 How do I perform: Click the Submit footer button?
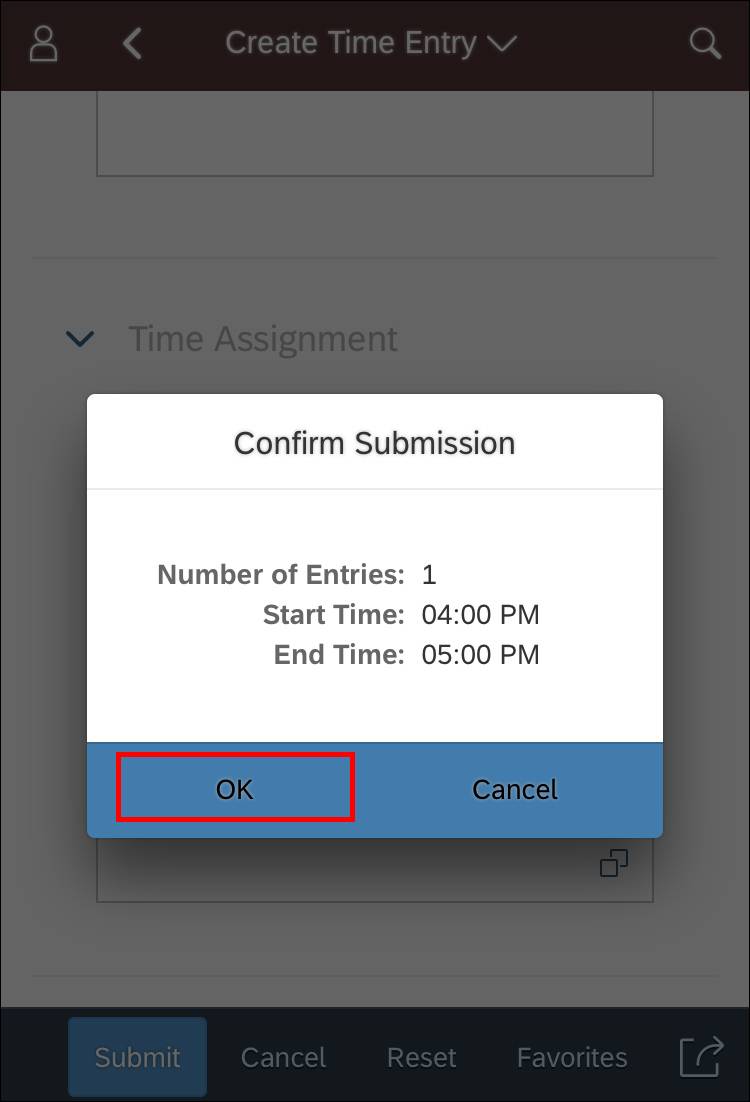tap(138, 1057)
